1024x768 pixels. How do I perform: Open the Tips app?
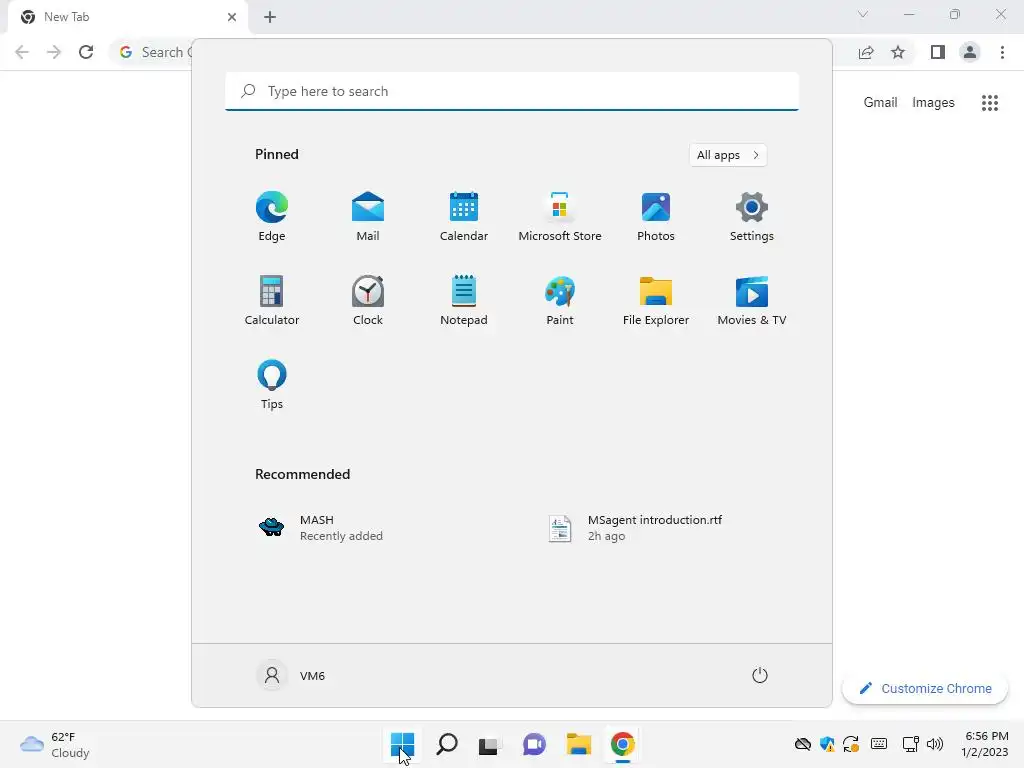[272, 385]
